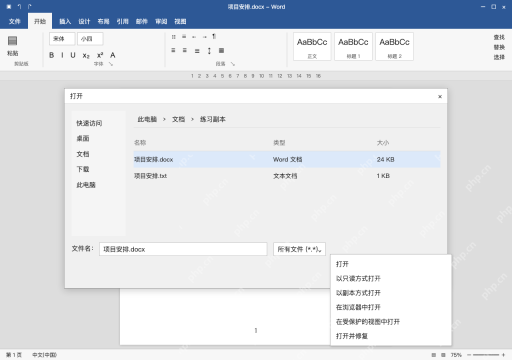Switch to the 设计 (Design) ribbon tab
Image resolution: width=512 pixels, height=360 pixels.
pos(84,21)
